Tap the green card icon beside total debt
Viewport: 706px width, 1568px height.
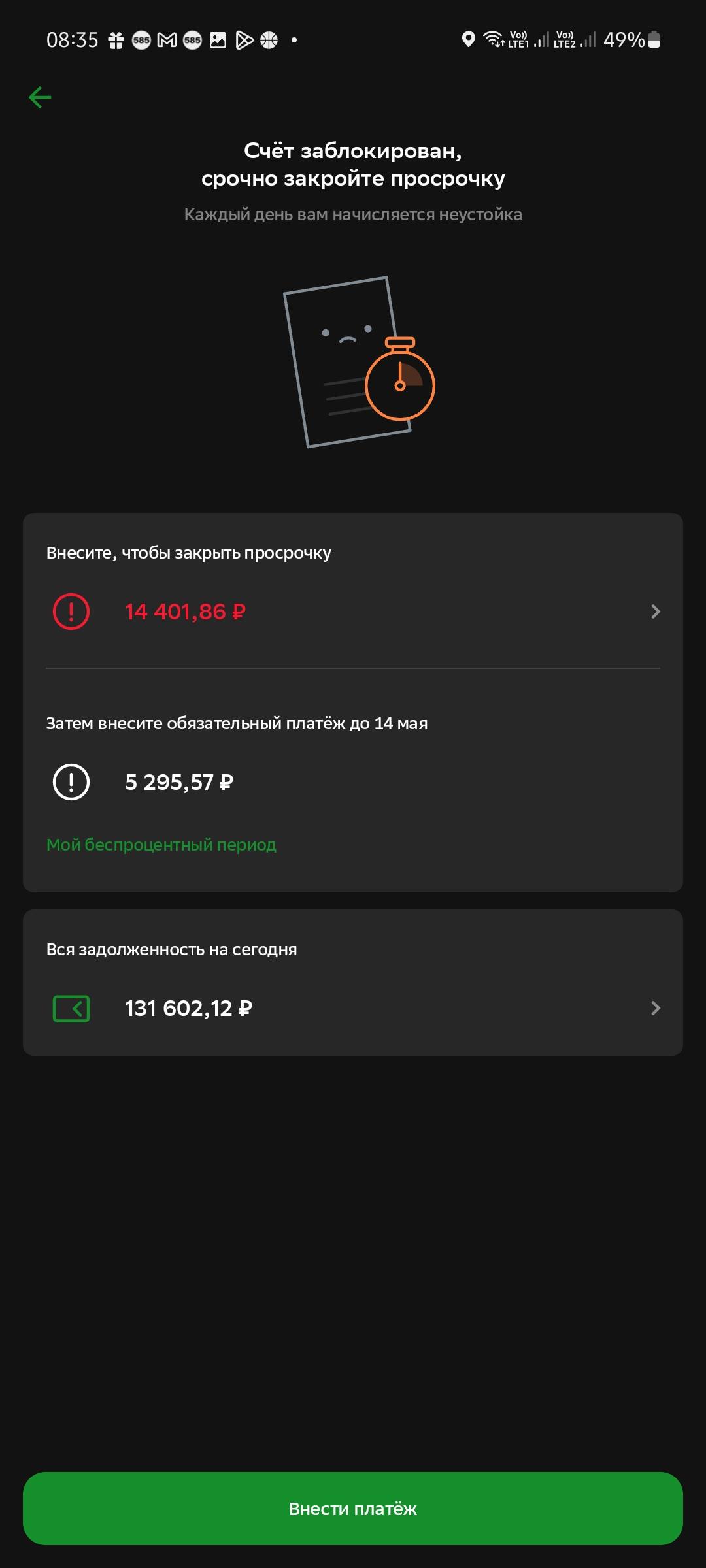pos(71,1008)
